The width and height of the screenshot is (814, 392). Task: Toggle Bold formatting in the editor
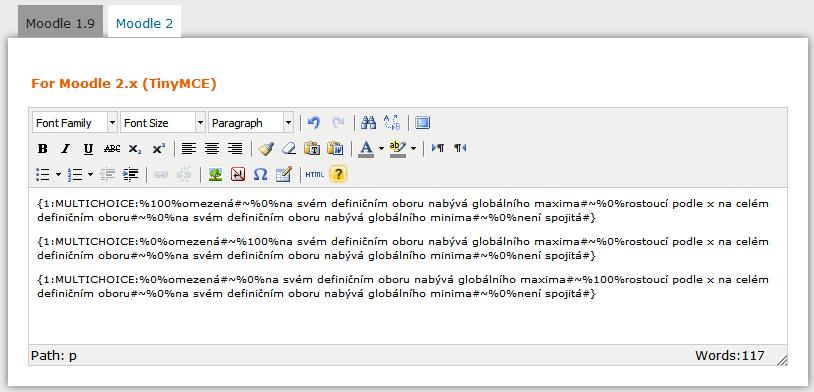(x=43, y=148)
